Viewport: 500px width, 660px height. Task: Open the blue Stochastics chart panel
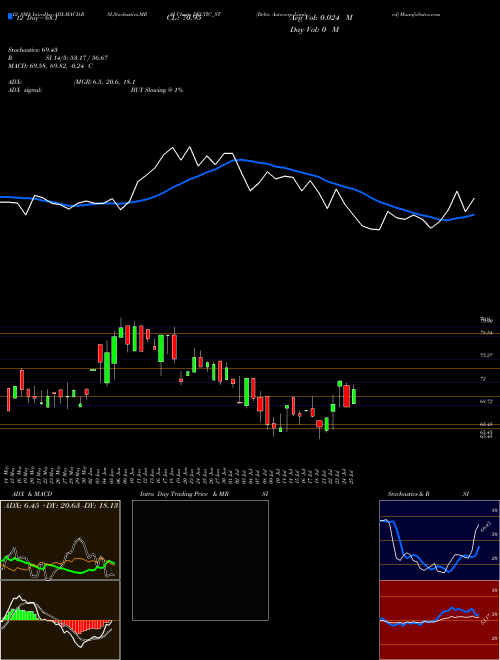(x=439, y=540)
